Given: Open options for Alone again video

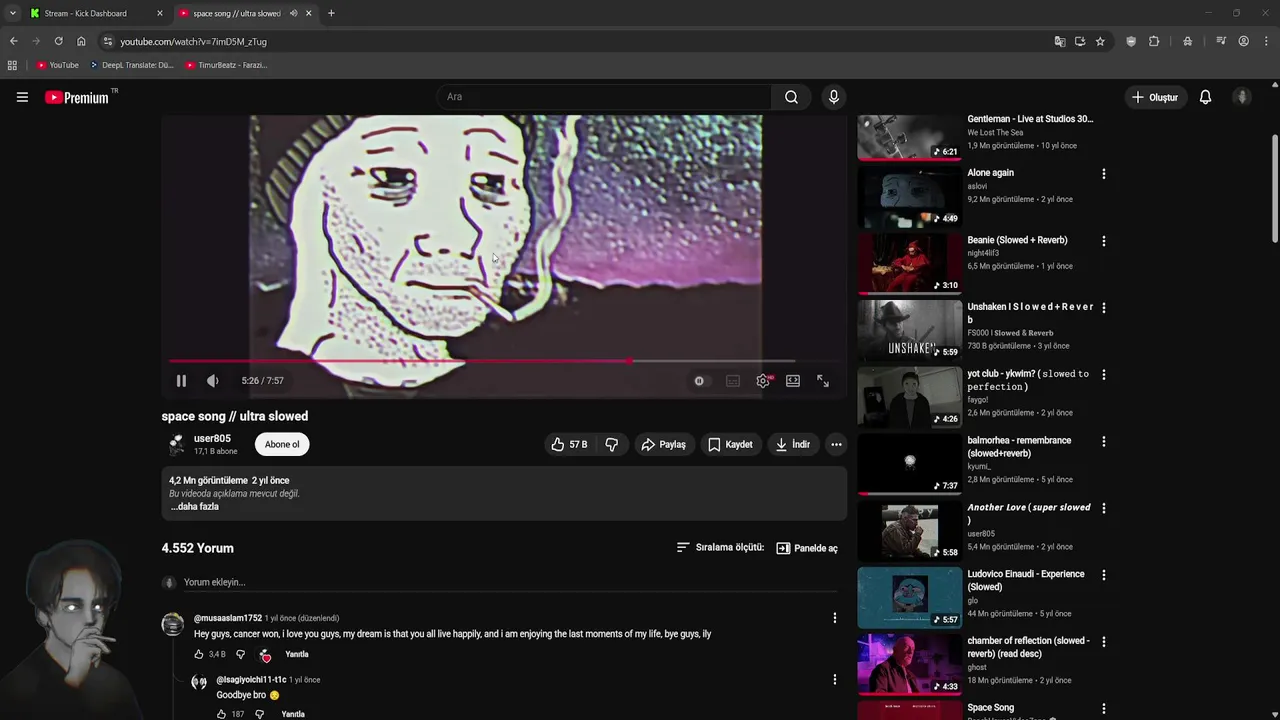Looking at the screenshot, I should click(x=1104, y=174).
